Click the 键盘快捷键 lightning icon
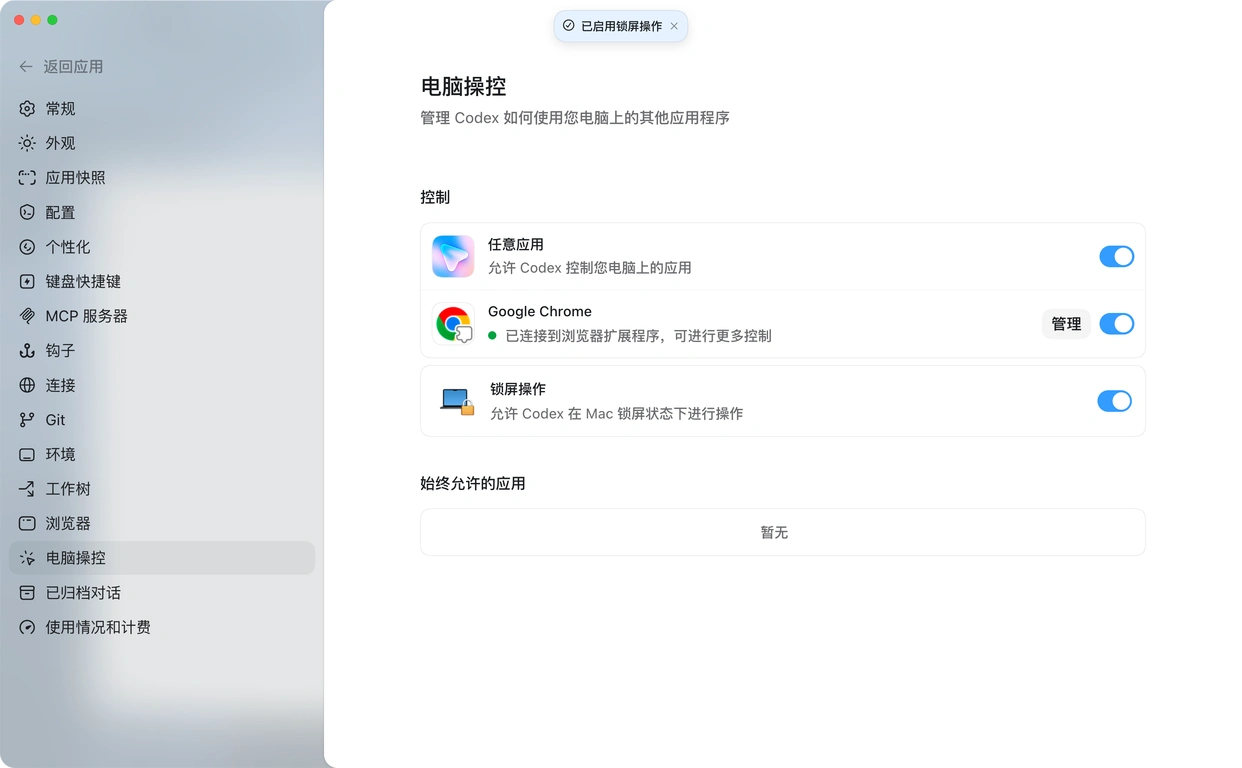This screenshot has width=1242, height=768. [x=27, y=282]
